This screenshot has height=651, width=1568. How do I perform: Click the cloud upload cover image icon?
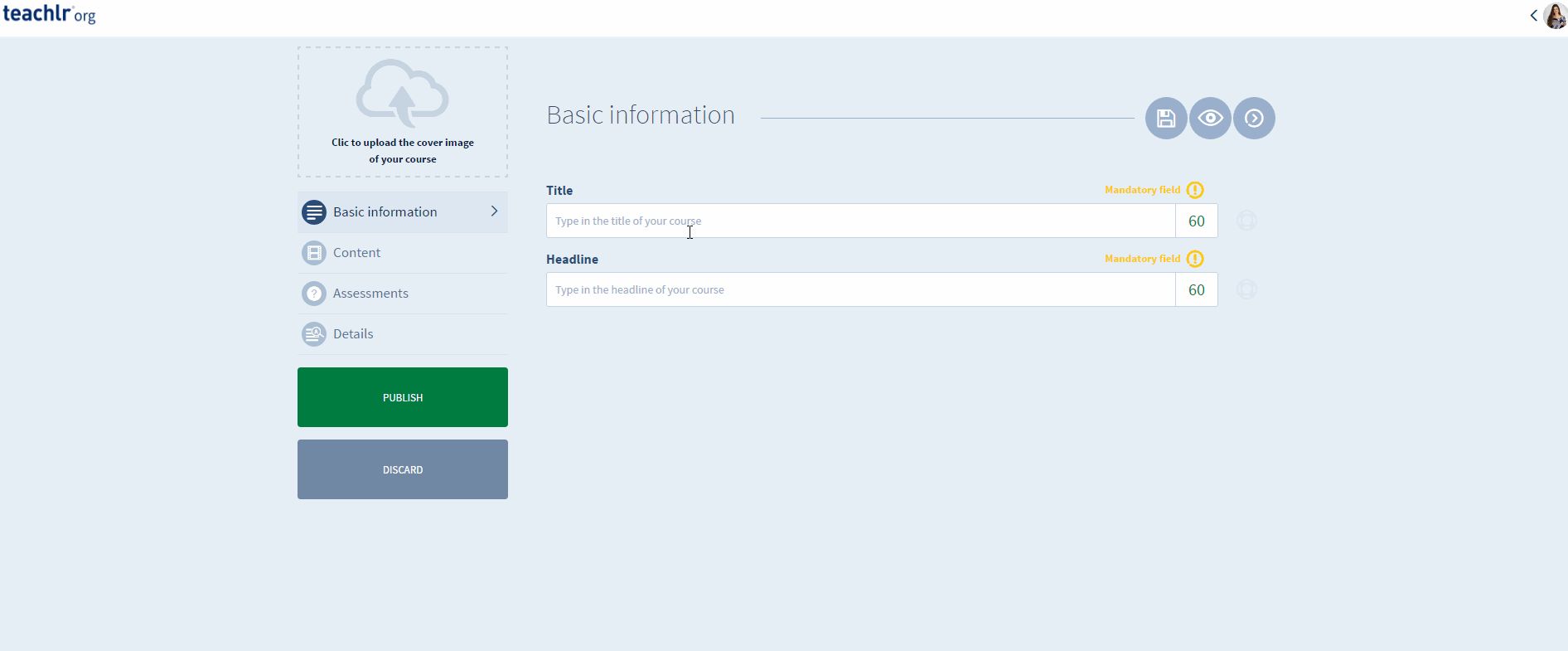pos(403,93)
